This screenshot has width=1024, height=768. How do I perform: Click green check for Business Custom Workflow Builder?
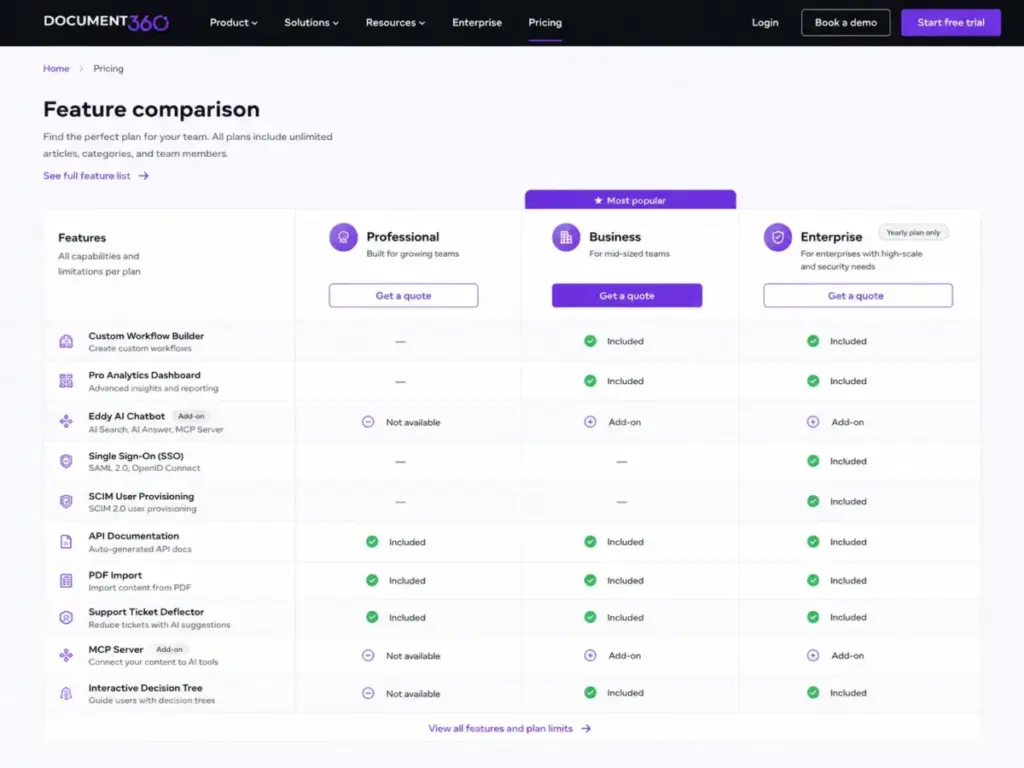[590, 341]
